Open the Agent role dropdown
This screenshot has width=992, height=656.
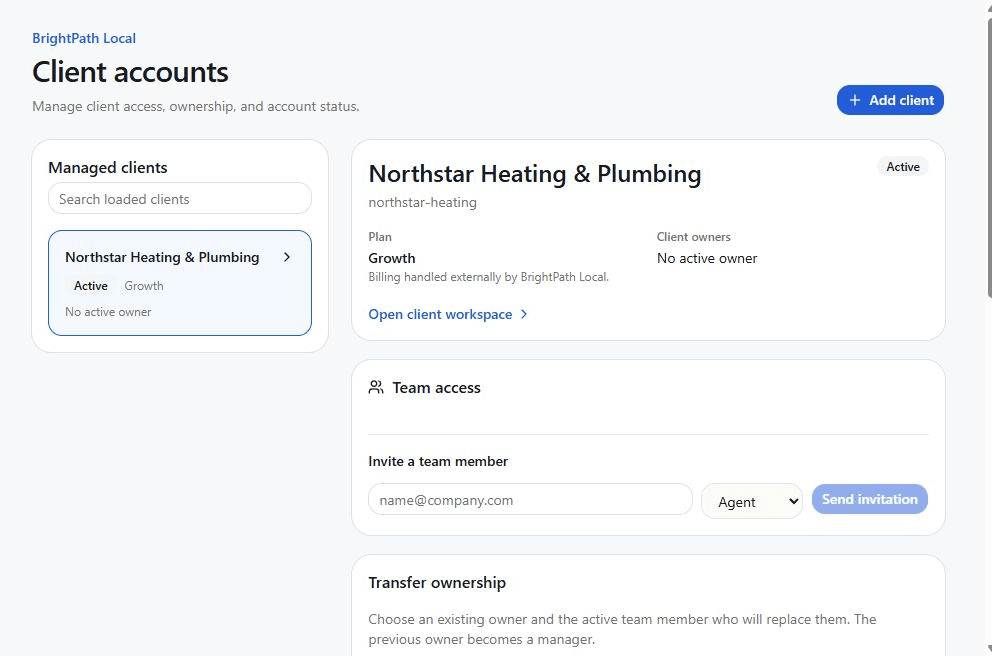(752, 502)
